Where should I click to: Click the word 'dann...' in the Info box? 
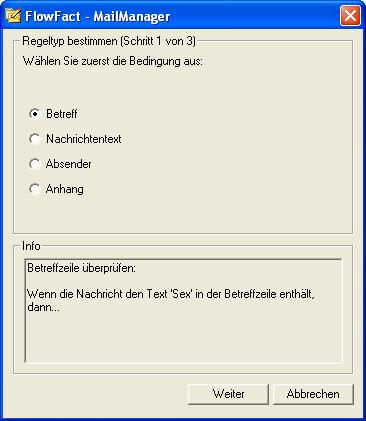(43, 307)
